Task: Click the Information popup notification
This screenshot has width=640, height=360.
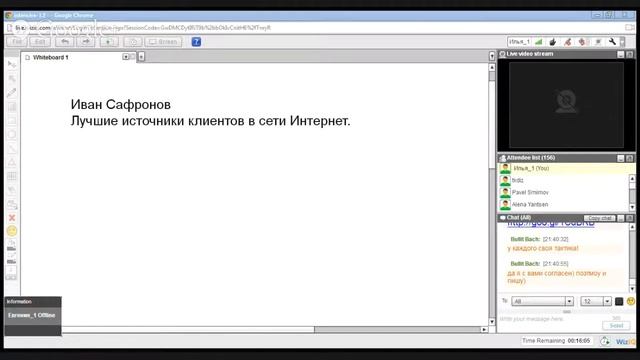Action: (x=33, y=316)
